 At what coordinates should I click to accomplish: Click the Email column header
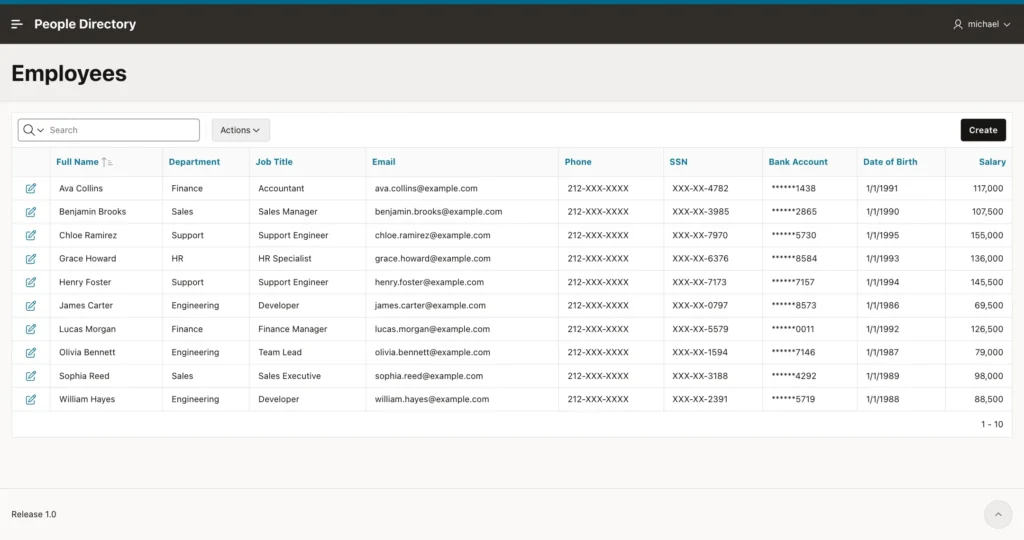point(383,162)
